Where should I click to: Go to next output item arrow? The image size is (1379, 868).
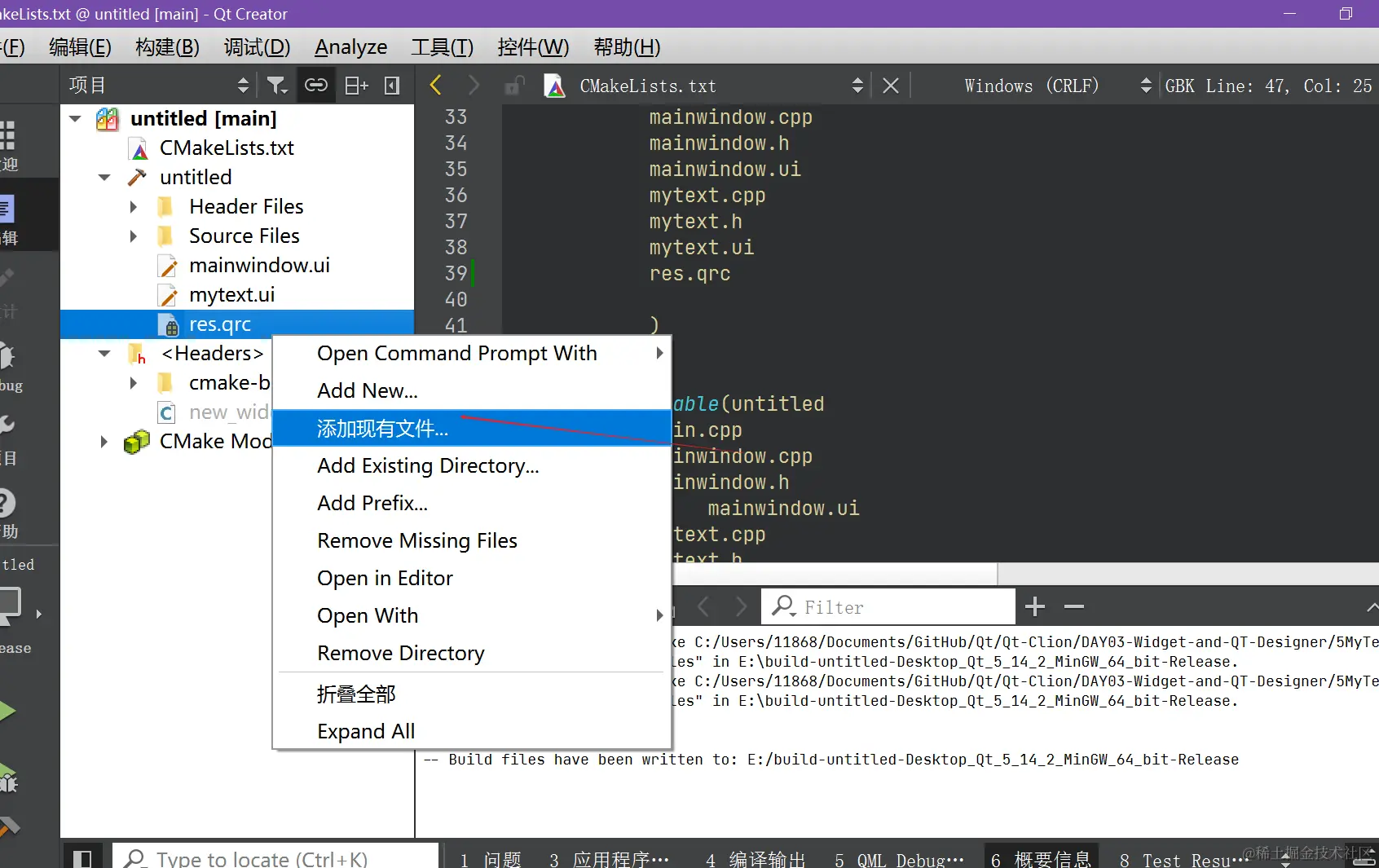click(x=740, y=607)
